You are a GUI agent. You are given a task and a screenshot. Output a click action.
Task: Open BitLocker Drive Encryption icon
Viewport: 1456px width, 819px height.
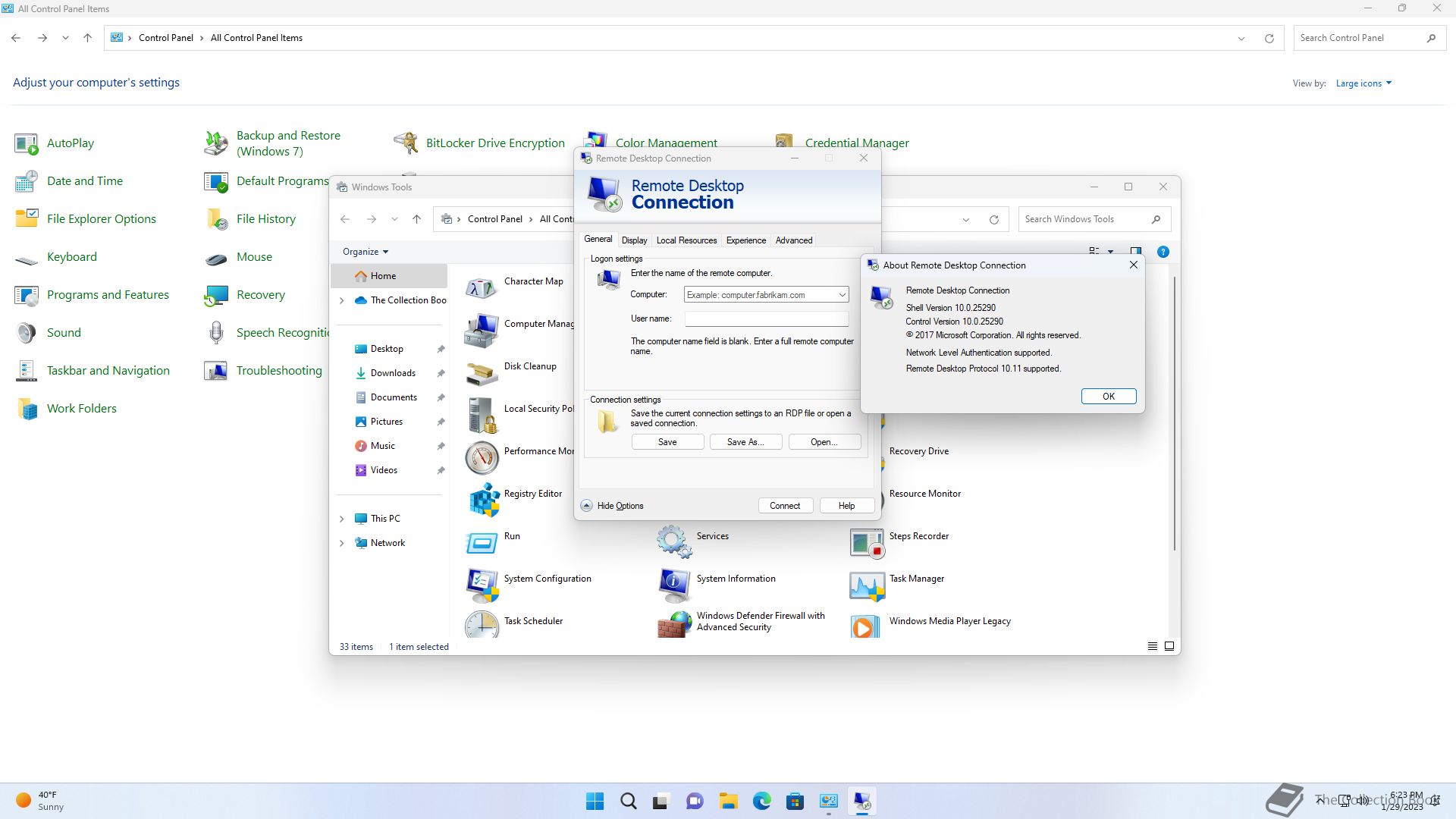point(406,143)
